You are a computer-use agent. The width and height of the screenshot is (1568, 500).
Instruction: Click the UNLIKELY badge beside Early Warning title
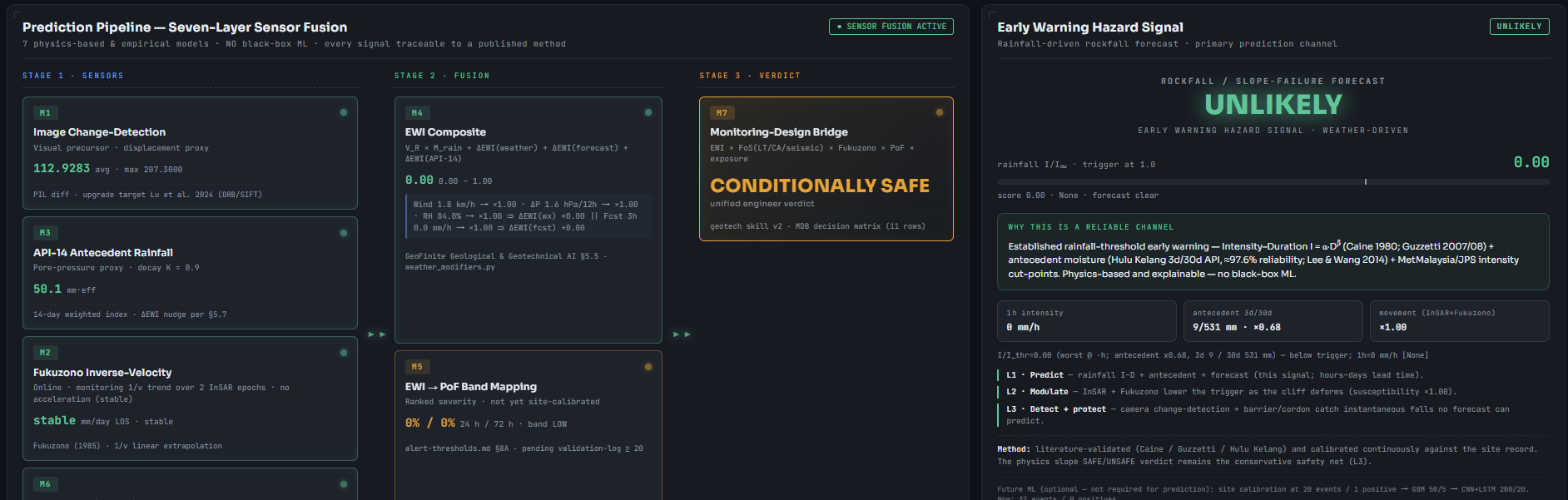pos(1519,27)
